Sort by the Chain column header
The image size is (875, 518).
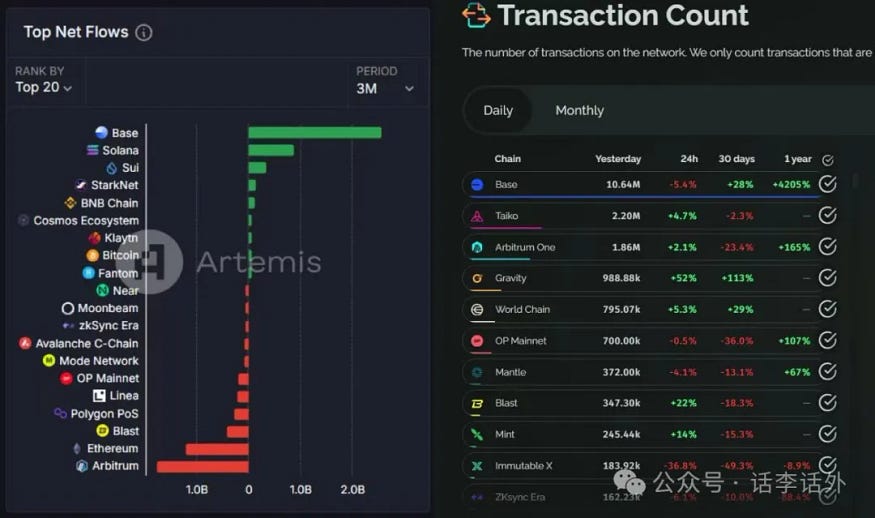507,159
